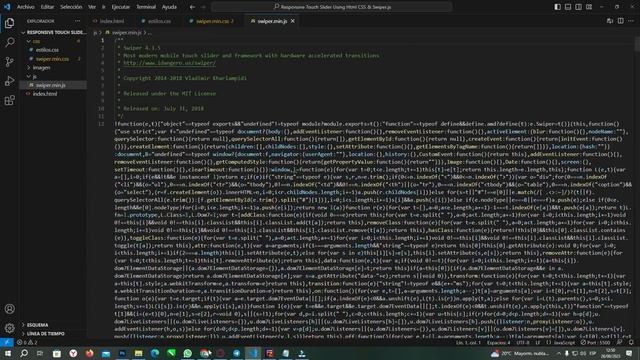Click the VS Code logo icon
This screenshot has height=360, width=640.
coord(7,7)
